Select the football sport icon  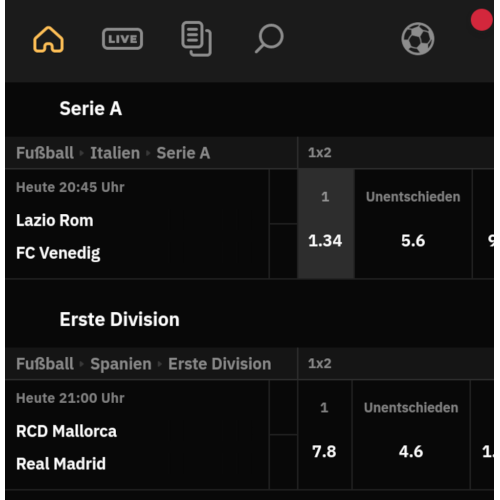[x=418, y=39]
